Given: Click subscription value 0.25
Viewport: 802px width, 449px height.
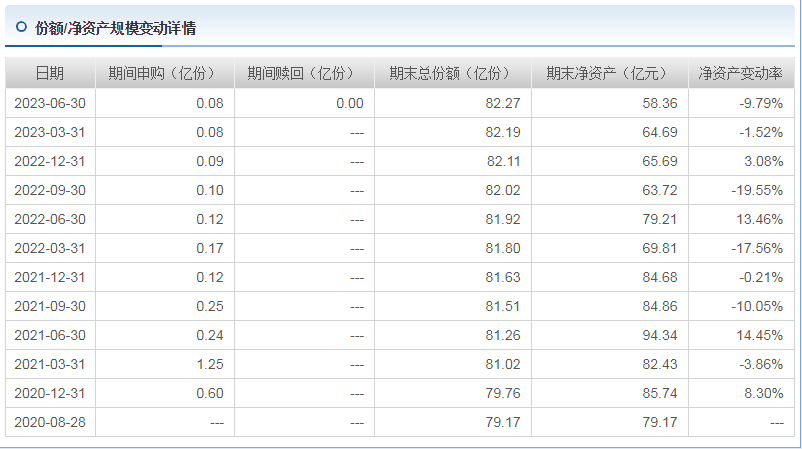Looking at the screenshot, I should [210, 306].
